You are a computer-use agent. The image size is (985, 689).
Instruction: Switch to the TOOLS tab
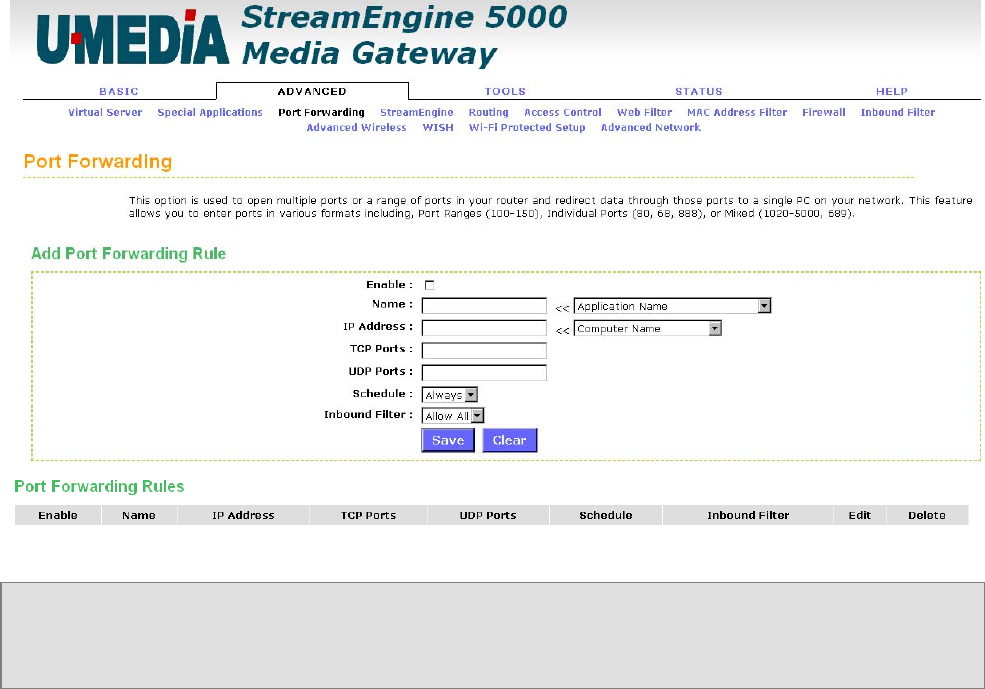click(x=505, y=91)
